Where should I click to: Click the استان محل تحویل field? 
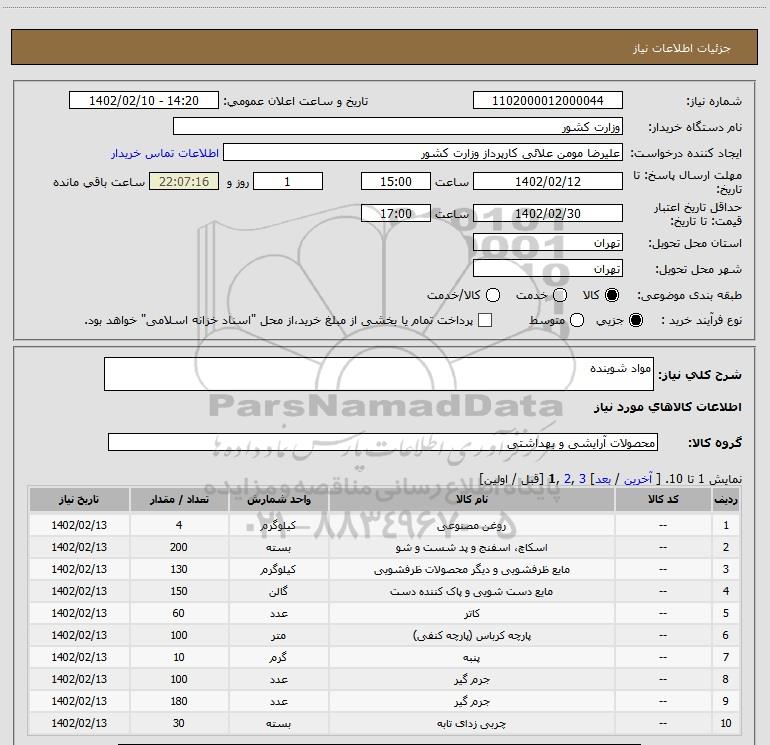coord(548,242)
